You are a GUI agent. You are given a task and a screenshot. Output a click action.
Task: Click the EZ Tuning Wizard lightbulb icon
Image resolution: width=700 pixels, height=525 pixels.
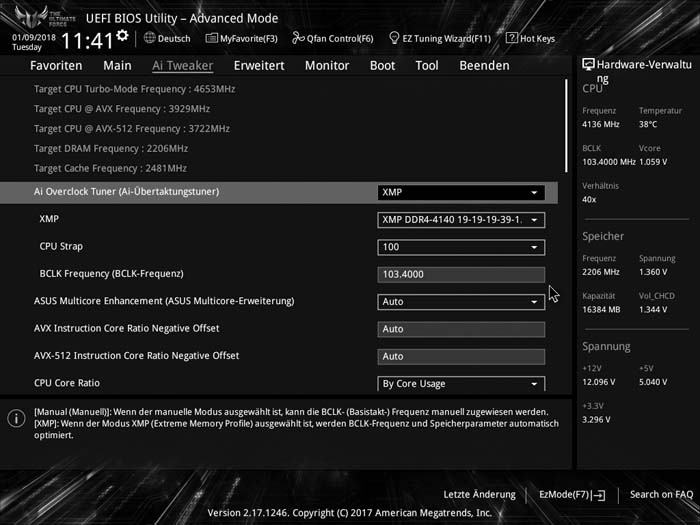click(394, 38)
